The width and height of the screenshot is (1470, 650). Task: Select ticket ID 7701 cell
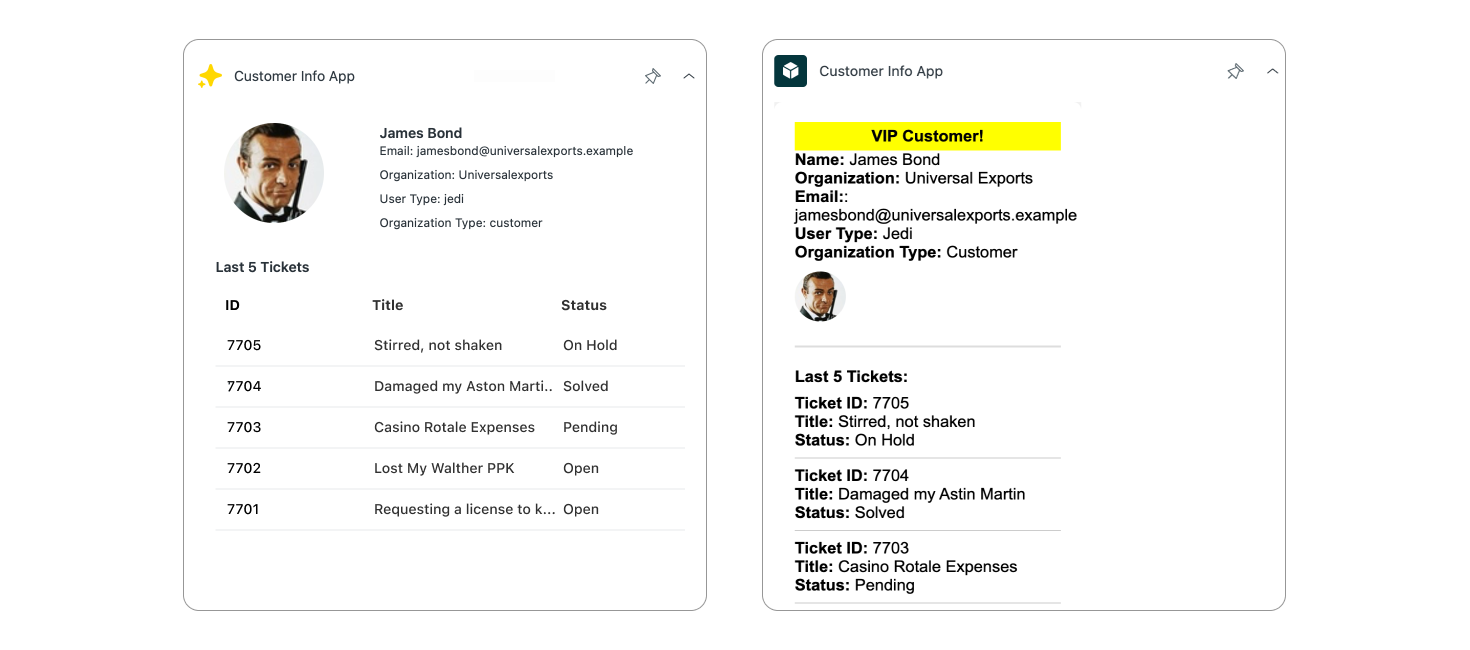[x=243, y=509]
